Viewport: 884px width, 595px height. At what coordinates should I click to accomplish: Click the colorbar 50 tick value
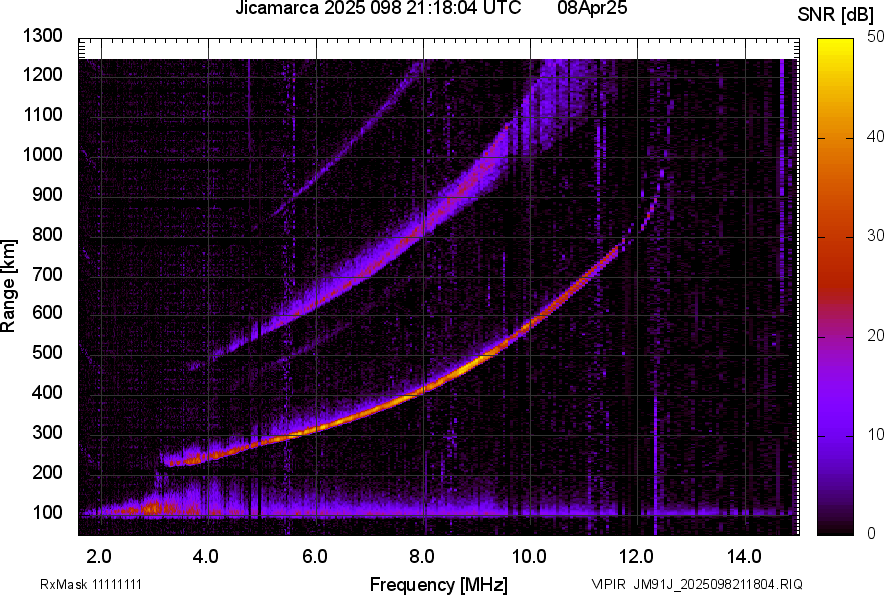pyautogui.click(x=875, y=37)
